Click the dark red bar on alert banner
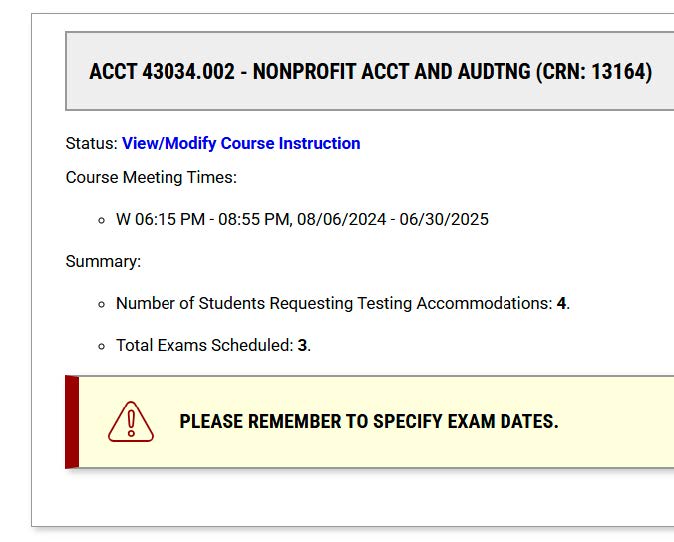This screenshot has width=674, height=542. [x=72, y=422]
